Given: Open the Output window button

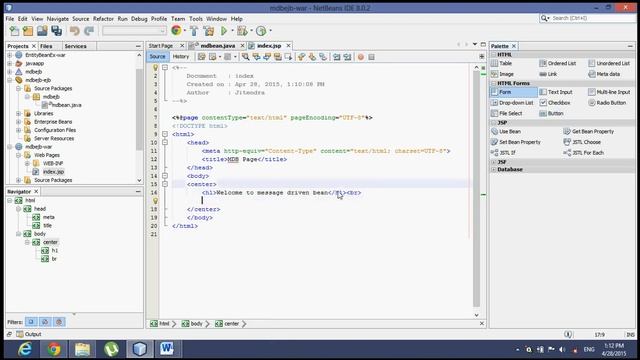Looking at the screenshot, I should (x=29, y=334).
